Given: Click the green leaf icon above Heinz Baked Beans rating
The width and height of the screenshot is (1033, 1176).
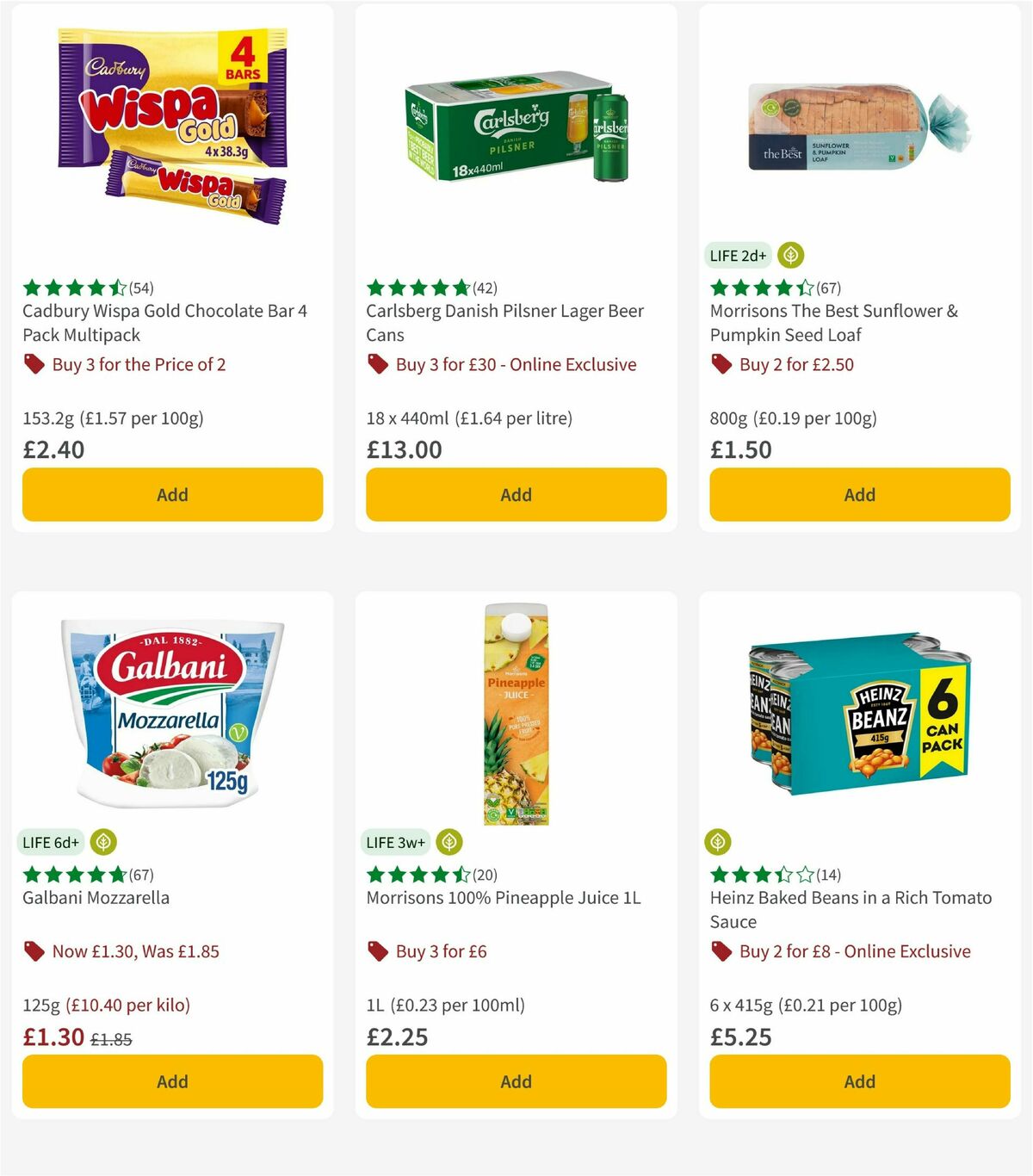Looking at the screenshot, I should click(x=717, y=842).
